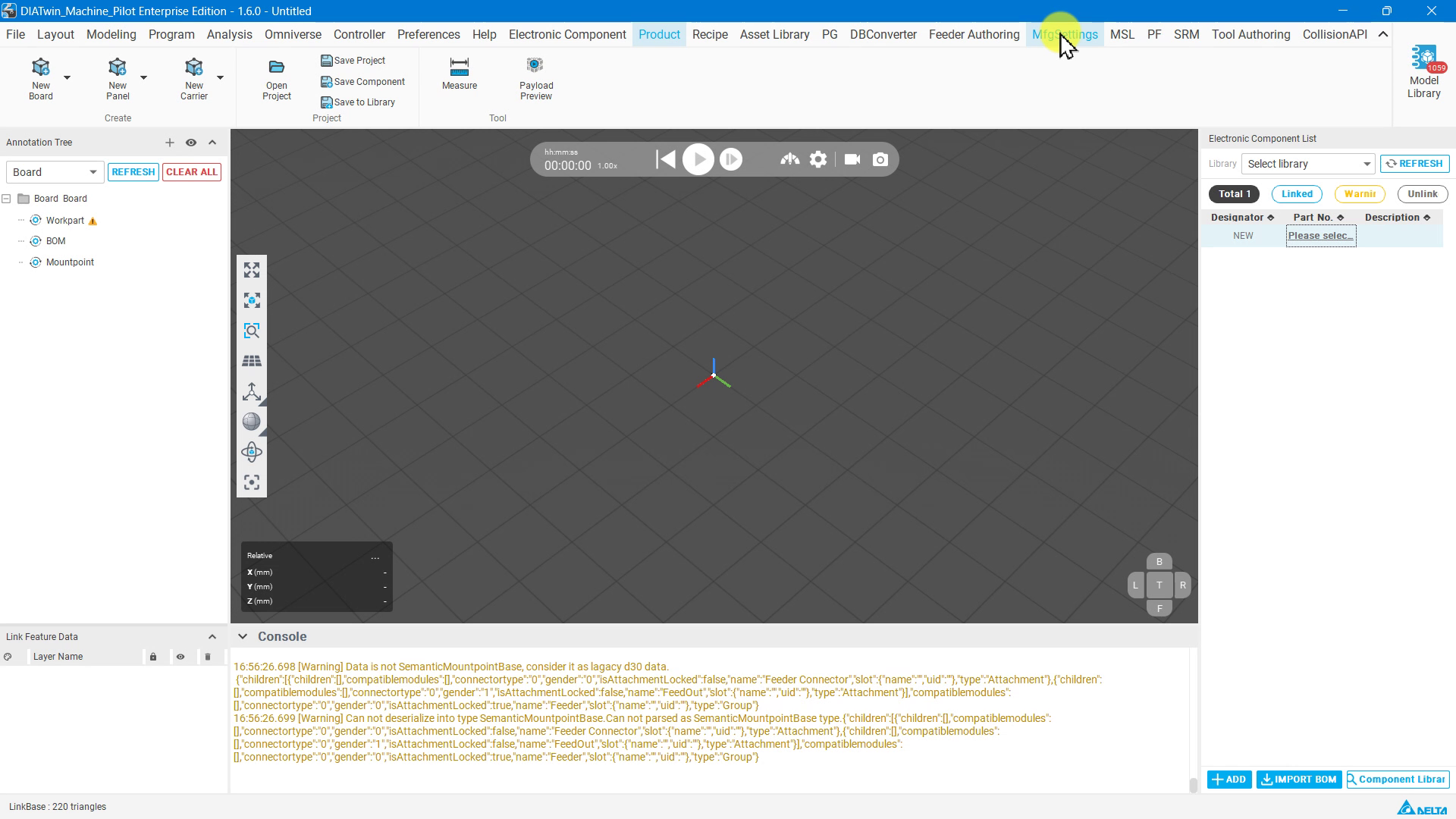The image size is (1456, 819).
Task: Play the simulation
Action: click(x=698, y=159)
